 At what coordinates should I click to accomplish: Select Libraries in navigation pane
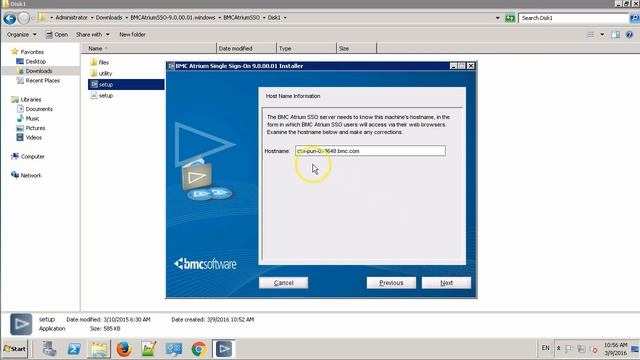pos(27,99)
